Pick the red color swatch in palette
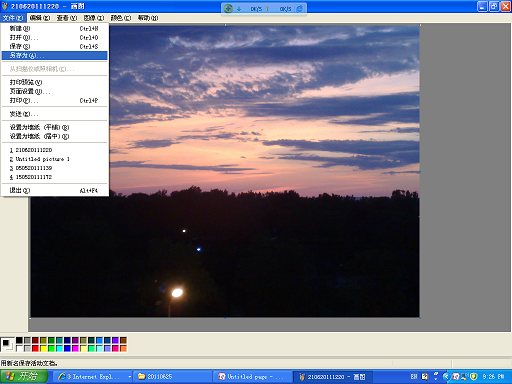This screenshot has height=384, width=512. (35, 348)
